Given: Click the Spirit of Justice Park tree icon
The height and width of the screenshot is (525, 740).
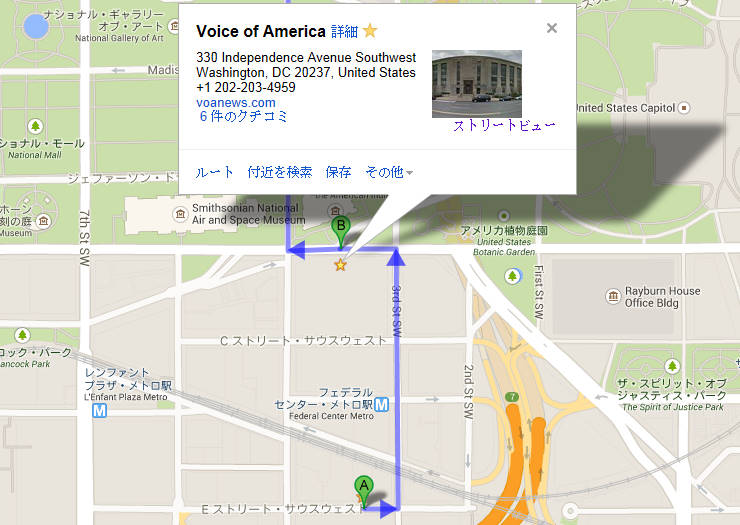Looking at the screenshot, I should tap(672, 365).
